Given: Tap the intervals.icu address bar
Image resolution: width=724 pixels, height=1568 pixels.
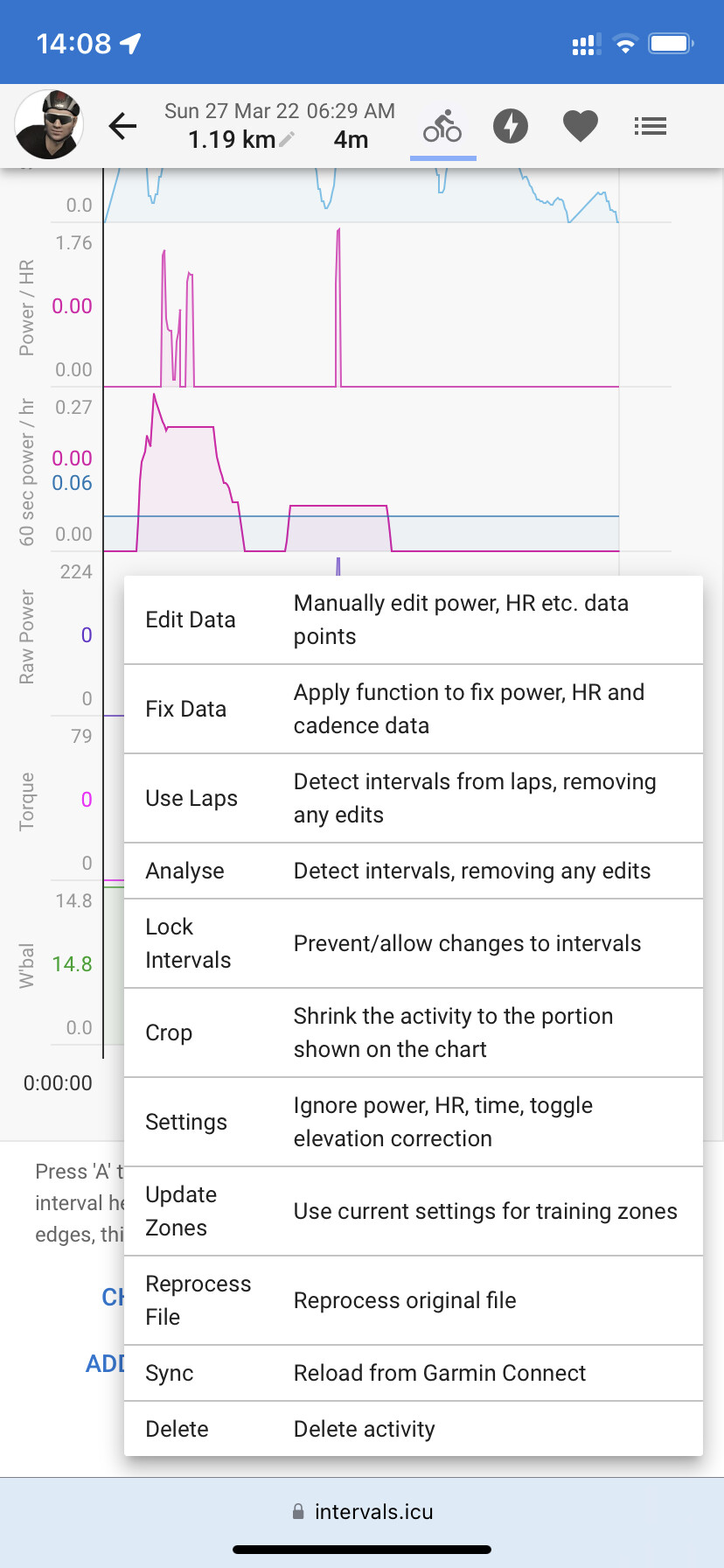Looking at the screenshot, I should pos(362,1511).
